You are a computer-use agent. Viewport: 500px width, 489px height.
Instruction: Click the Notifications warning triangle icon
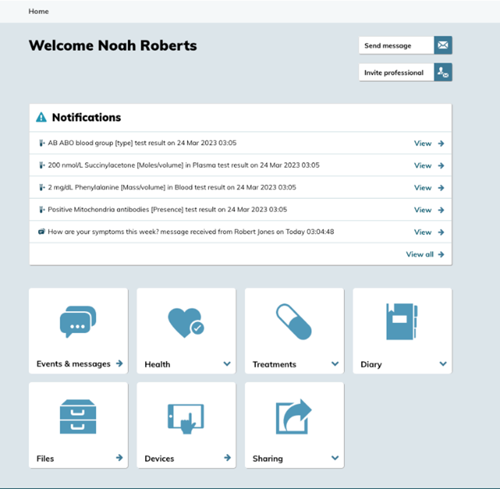(x=41, y=117)
